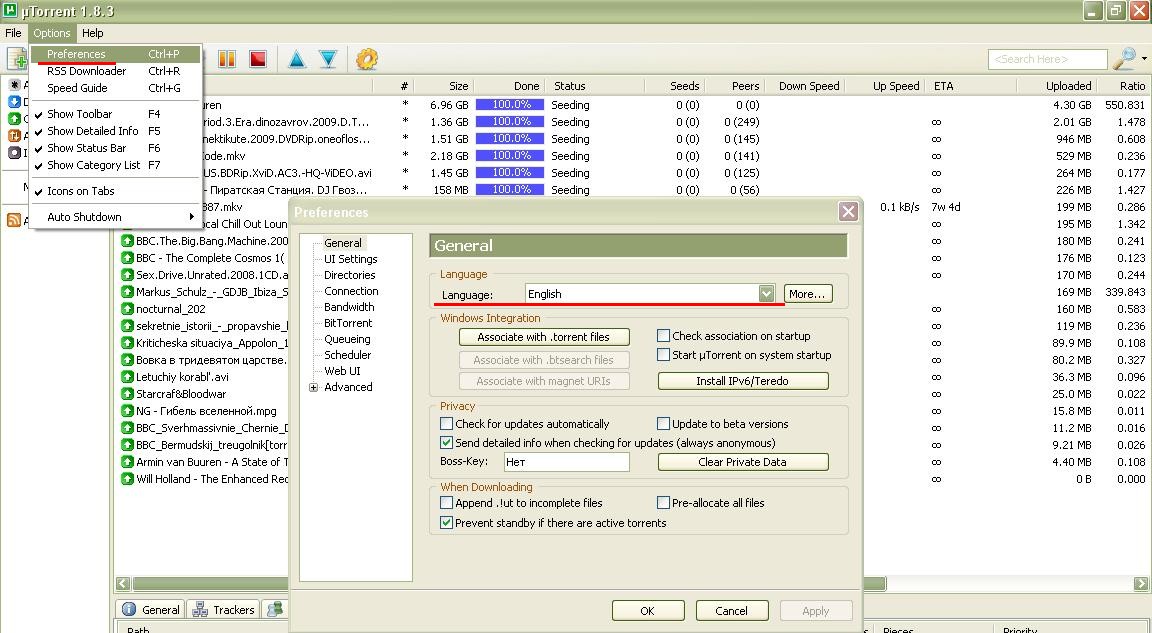1152x633 pixels.
Task: Click the Add Torrent toolbar icon
Action: click(x=17, y=60)
